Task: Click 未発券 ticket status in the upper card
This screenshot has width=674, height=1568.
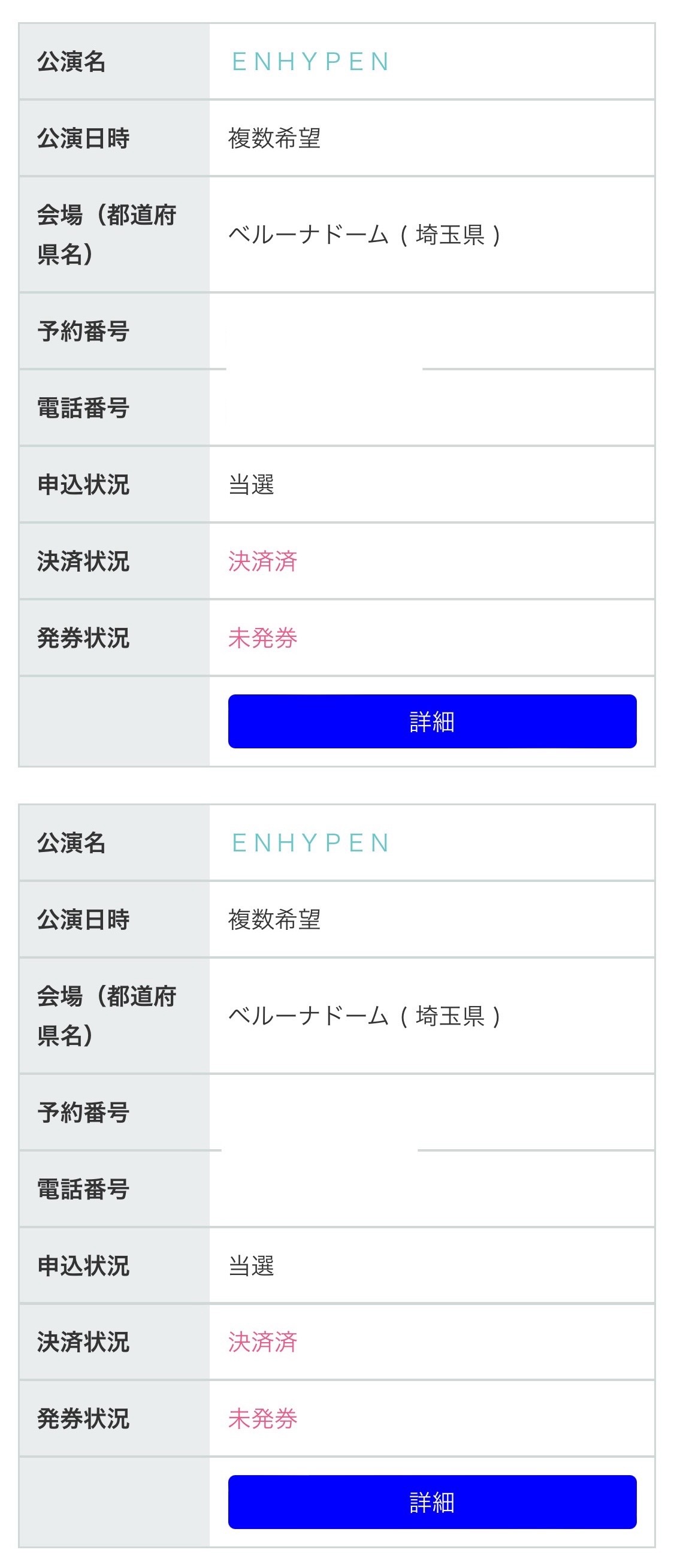Action: click(x=263, y=638)
